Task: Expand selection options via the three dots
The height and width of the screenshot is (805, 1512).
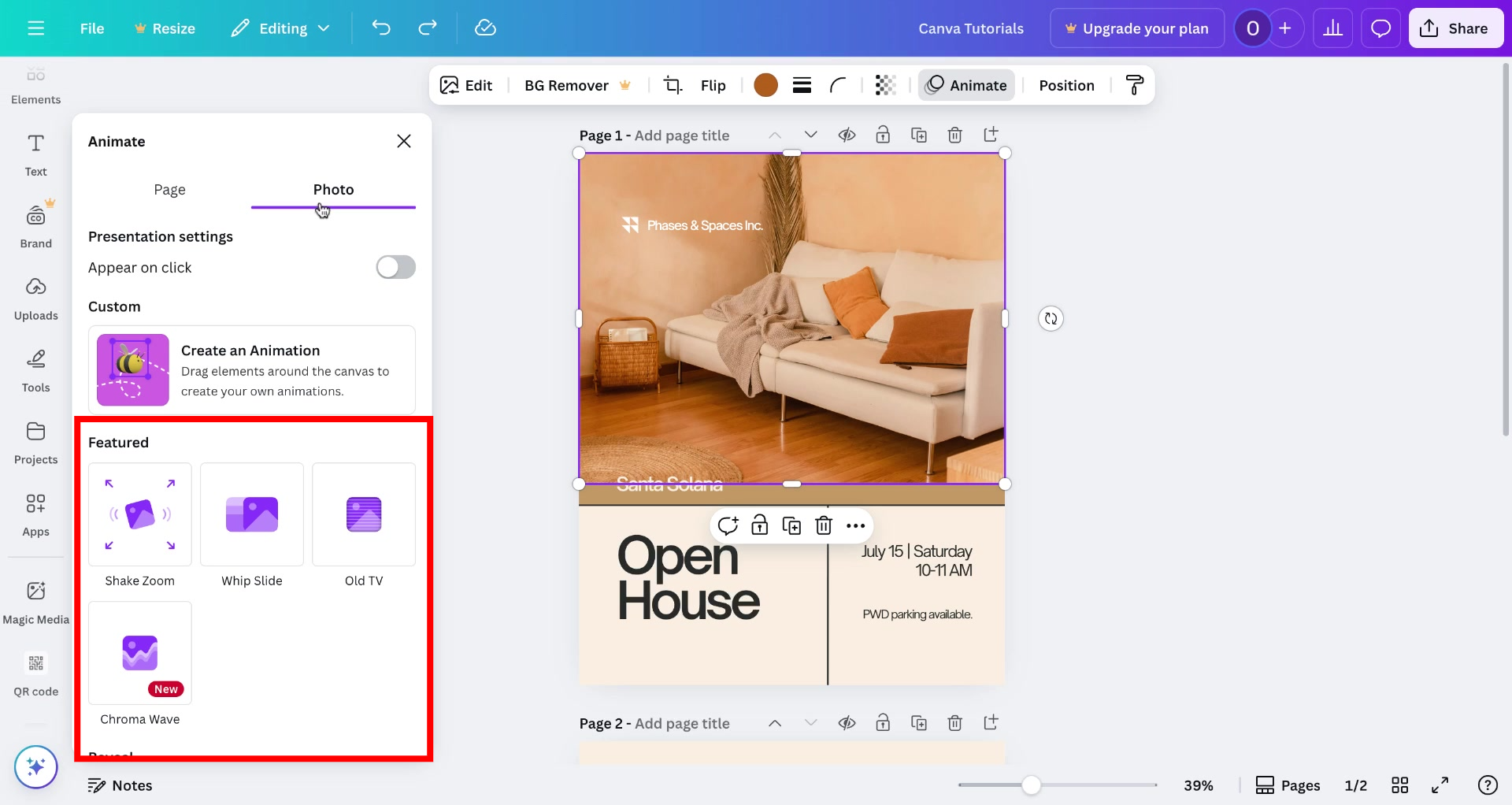Action: pos(855,525)
